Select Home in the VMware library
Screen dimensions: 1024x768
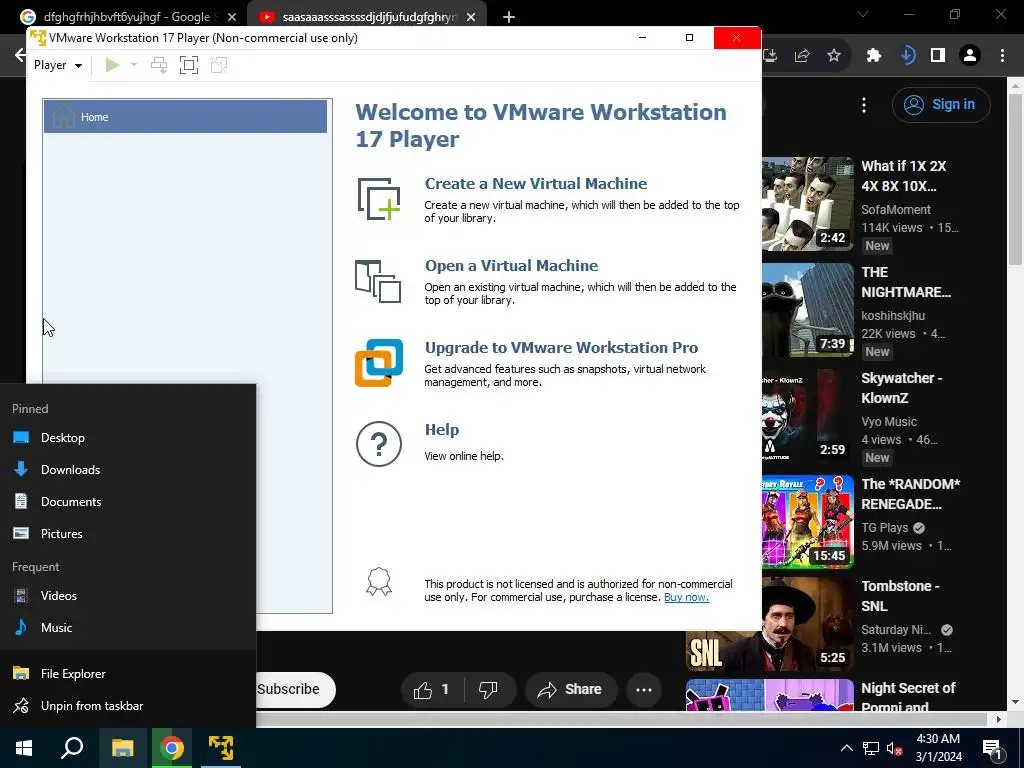click(x=185, y=117)
